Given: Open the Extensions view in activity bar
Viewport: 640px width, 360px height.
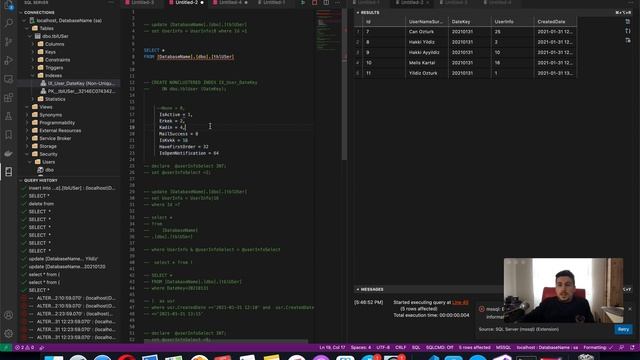Looking at the screenshot, I should (9, 98).
